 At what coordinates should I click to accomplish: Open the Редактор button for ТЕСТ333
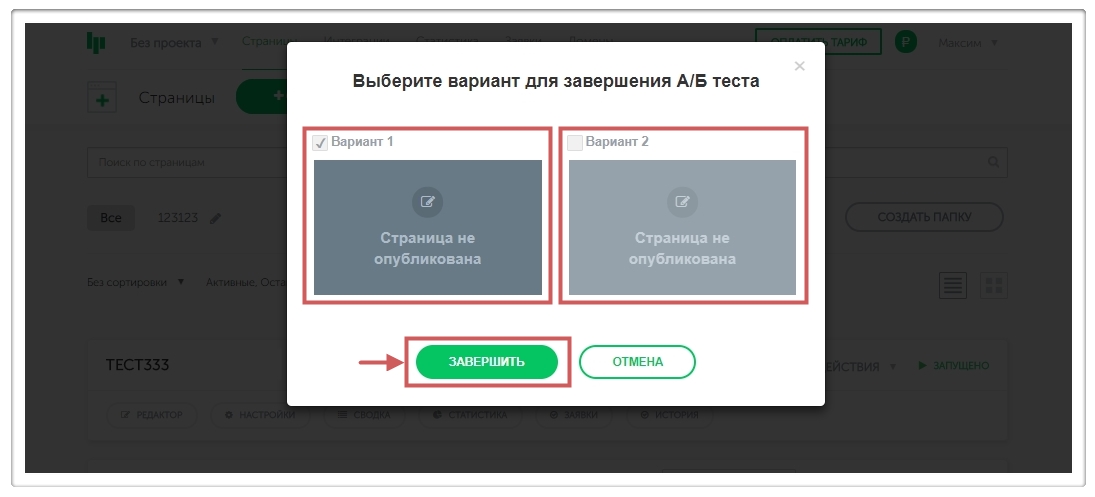(151, 415)
